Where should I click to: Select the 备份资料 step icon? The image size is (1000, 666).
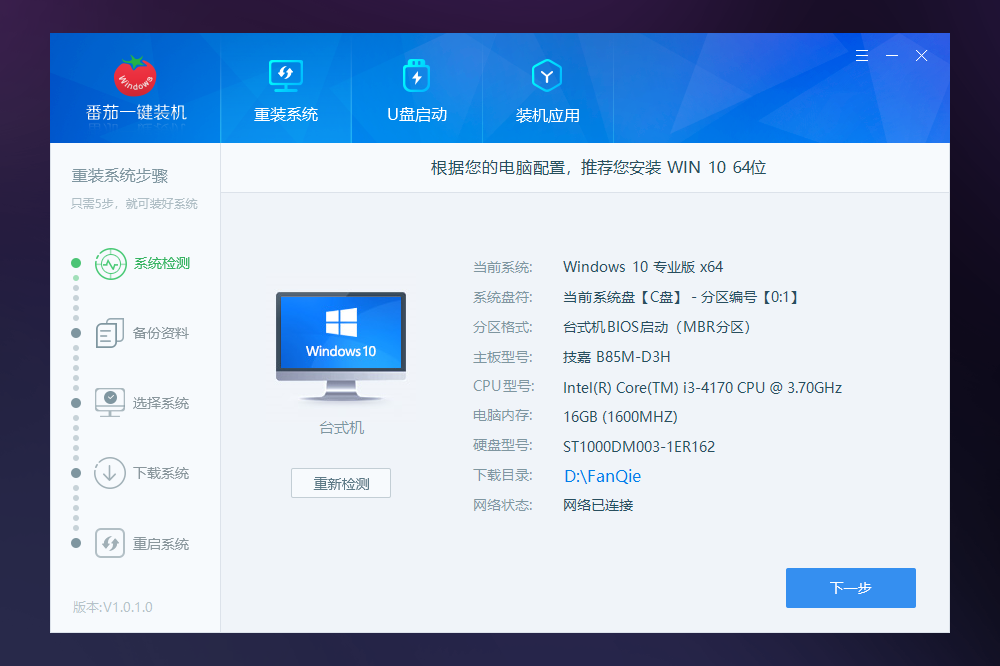point(110,333)
